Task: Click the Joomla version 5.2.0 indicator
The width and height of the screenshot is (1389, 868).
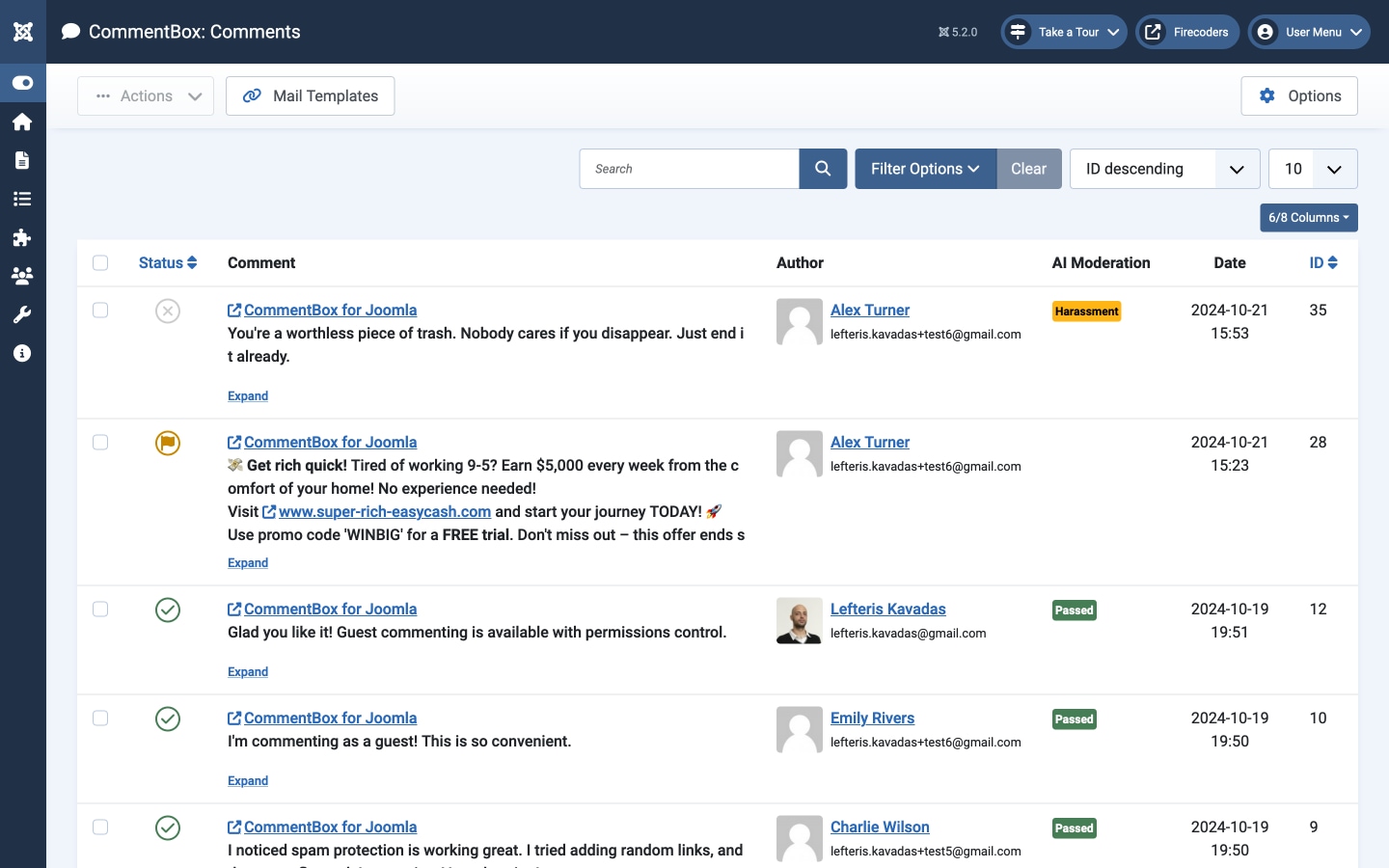Action: [958, 32]
